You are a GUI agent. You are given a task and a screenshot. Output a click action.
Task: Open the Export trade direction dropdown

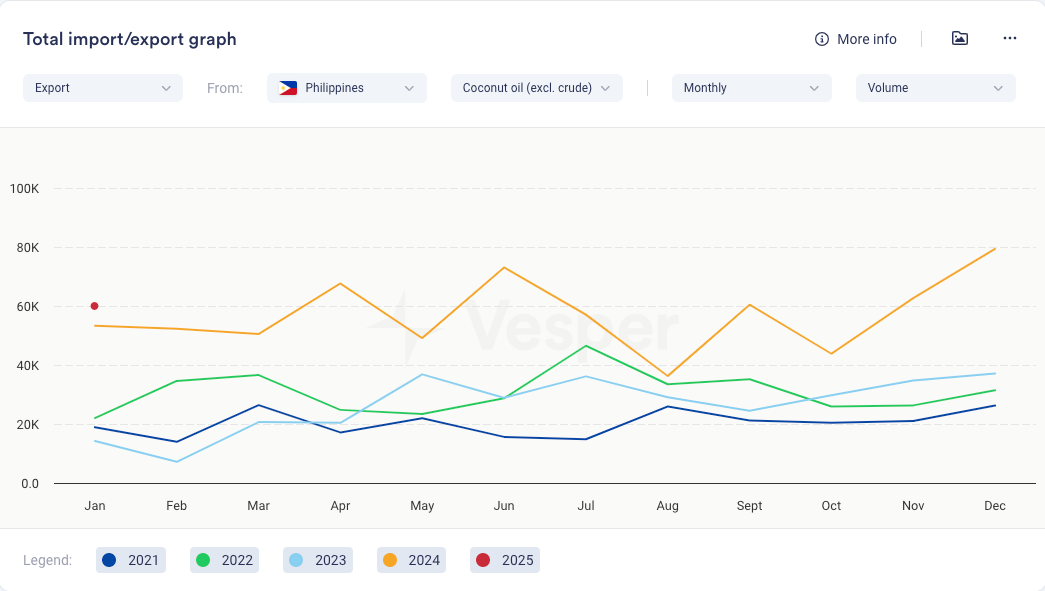[x=103, y=88]
